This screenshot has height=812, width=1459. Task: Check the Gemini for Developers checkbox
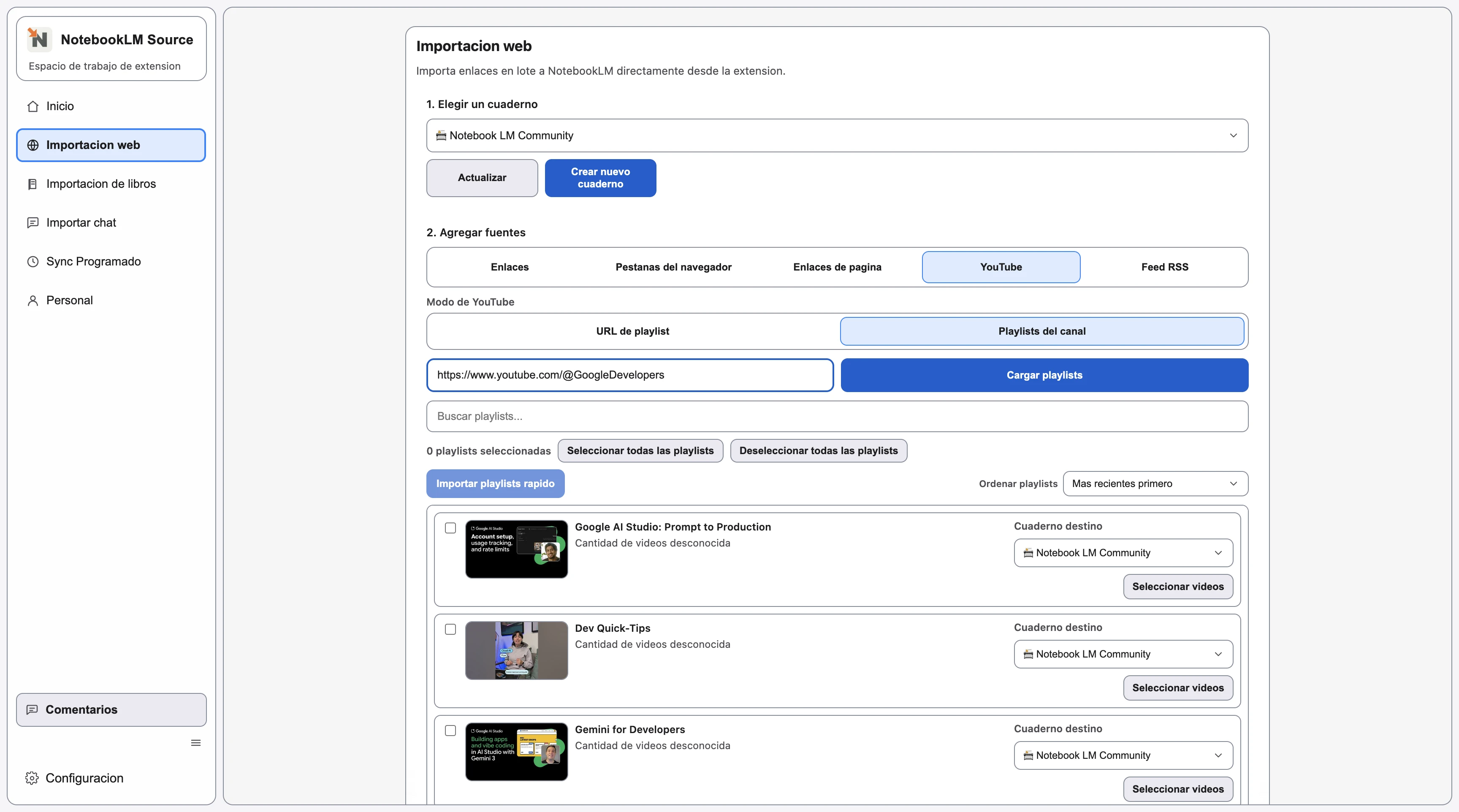pyautogui.click(x=450, y=731)
